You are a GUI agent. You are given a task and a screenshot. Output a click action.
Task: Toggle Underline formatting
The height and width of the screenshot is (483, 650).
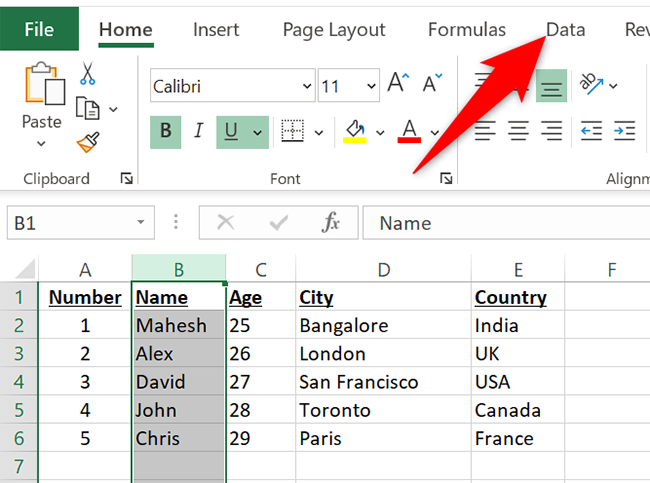coord(232,131)
